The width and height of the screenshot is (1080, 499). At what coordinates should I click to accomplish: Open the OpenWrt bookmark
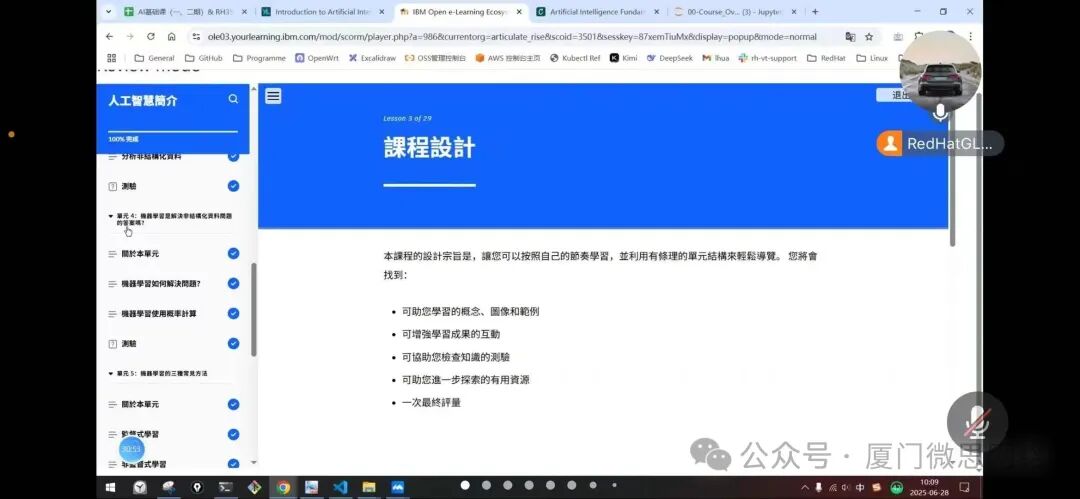pyautogui.click(x=317, y=58)
